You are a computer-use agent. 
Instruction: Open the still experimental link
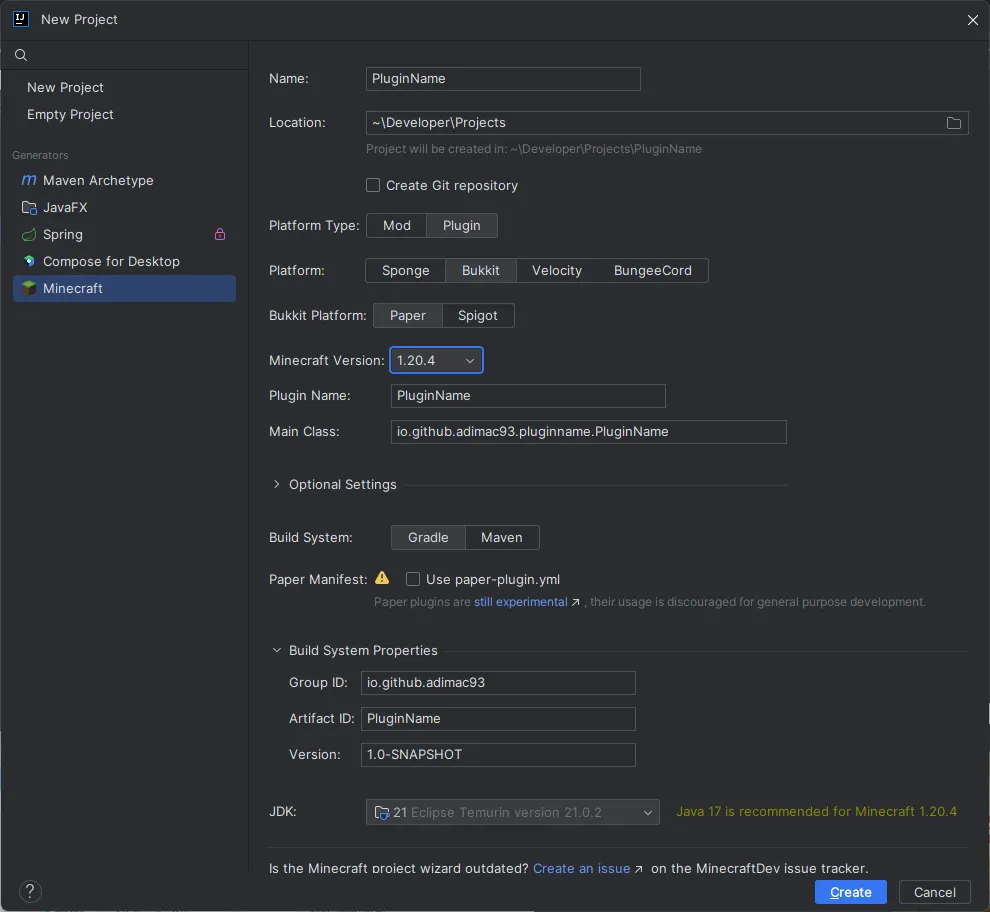(520, 602)
